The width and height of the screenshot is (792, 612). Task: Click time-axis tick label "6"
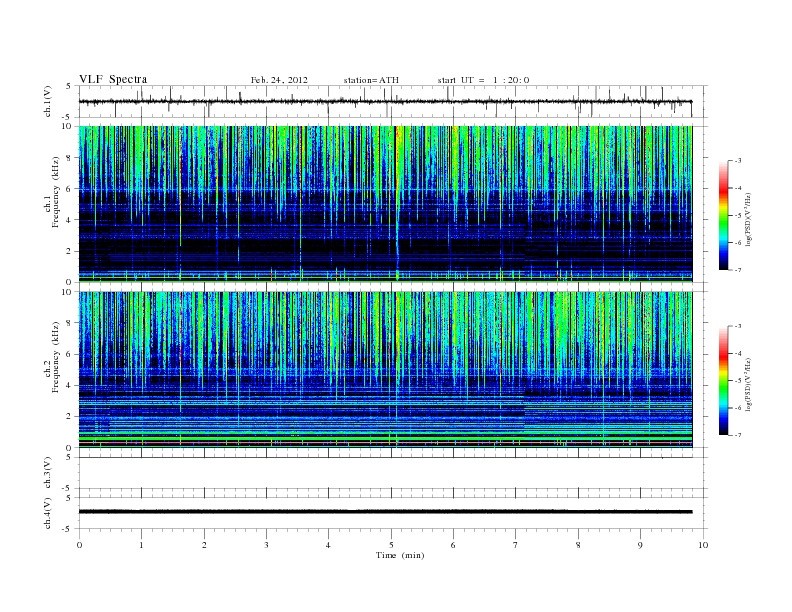tap(453, 545)
